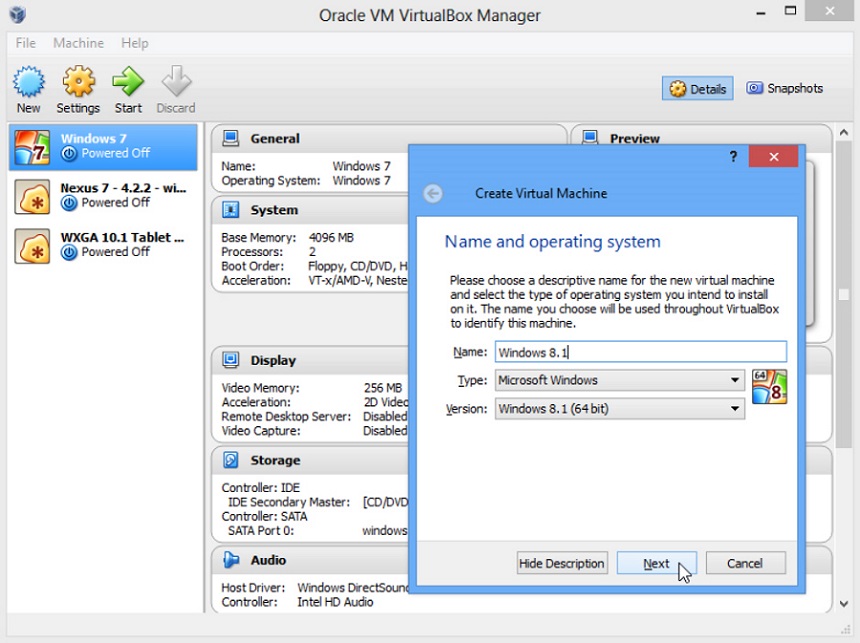Image resolution: width=860 pixels, height=643 pixels.
Task: Click the Discard icon in the toolbar
Action: coord(176,88)
